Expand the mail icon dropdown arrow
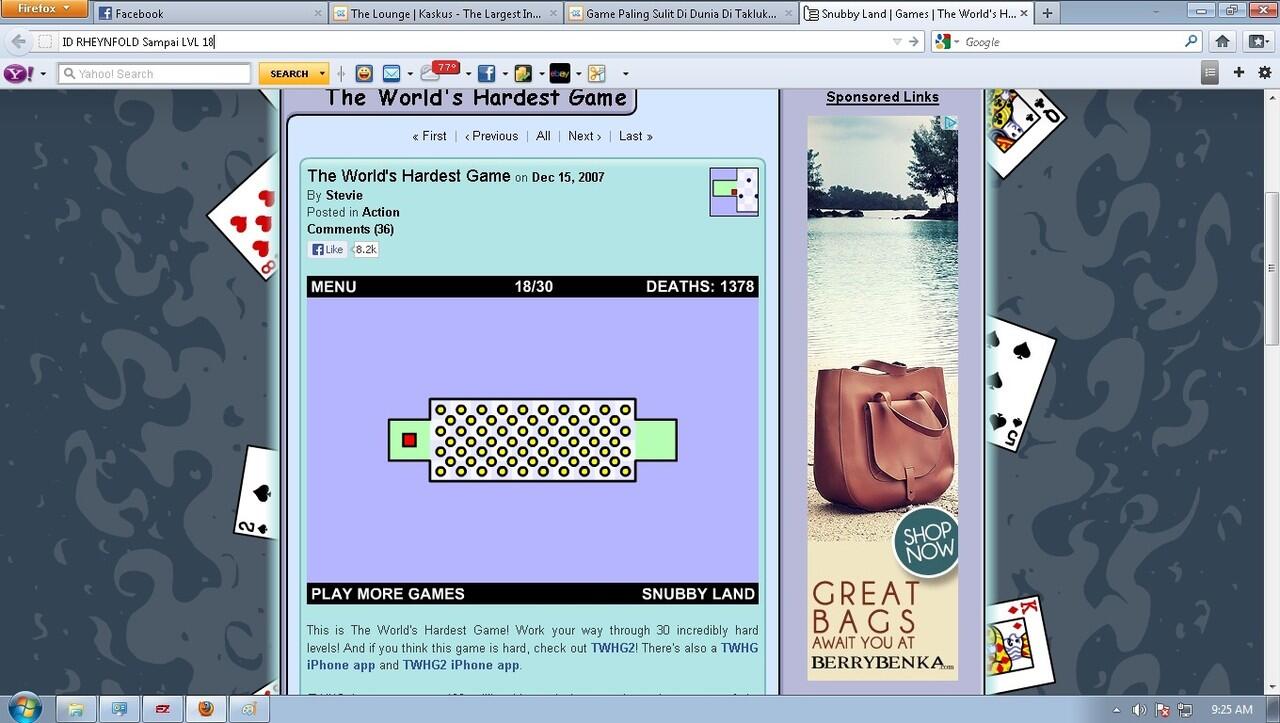Viewport: 1280px width, 723px height. 410,74
